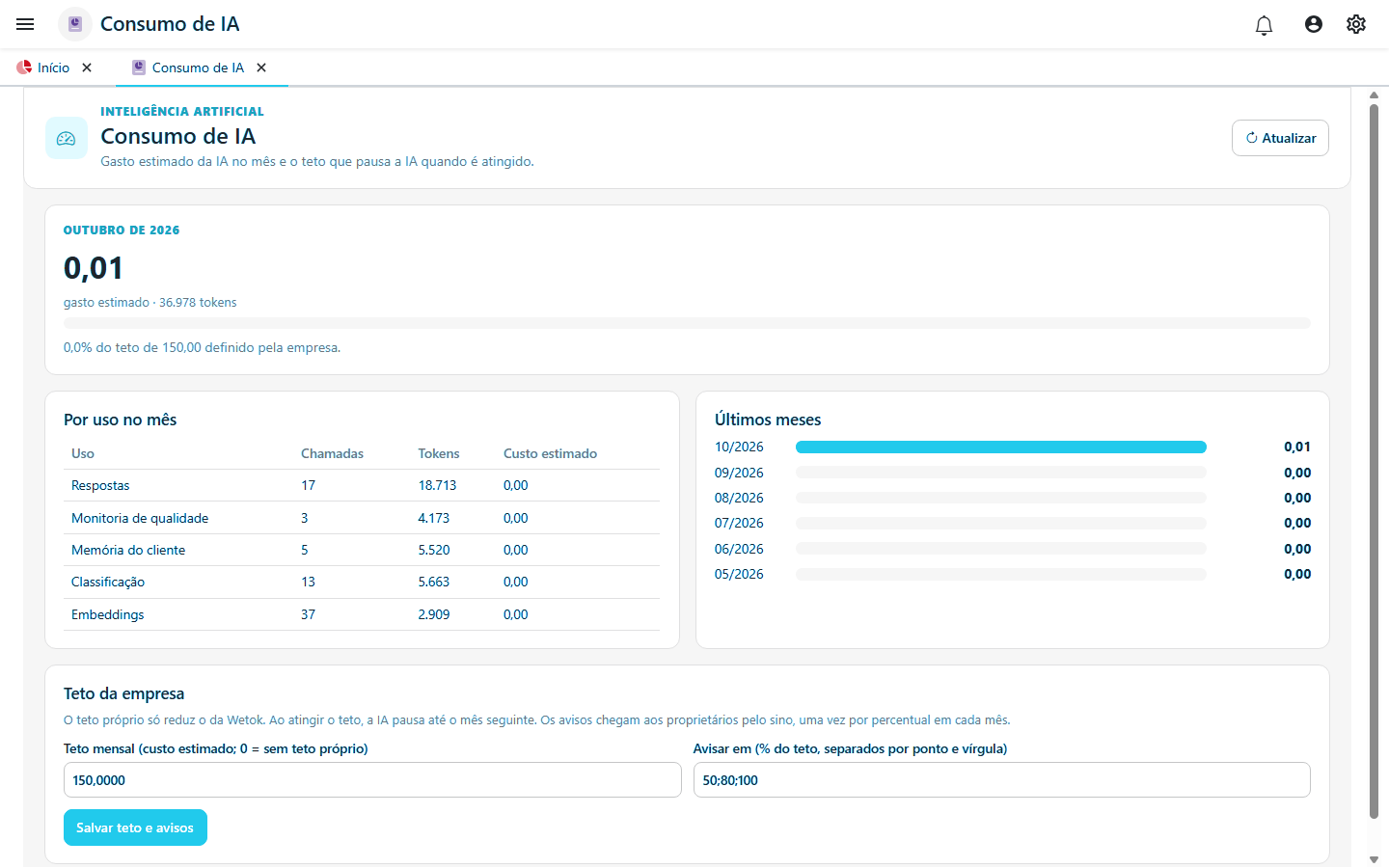Click scrollbar up arrow
1389x868 pixels.
(x=1374, y=95)
